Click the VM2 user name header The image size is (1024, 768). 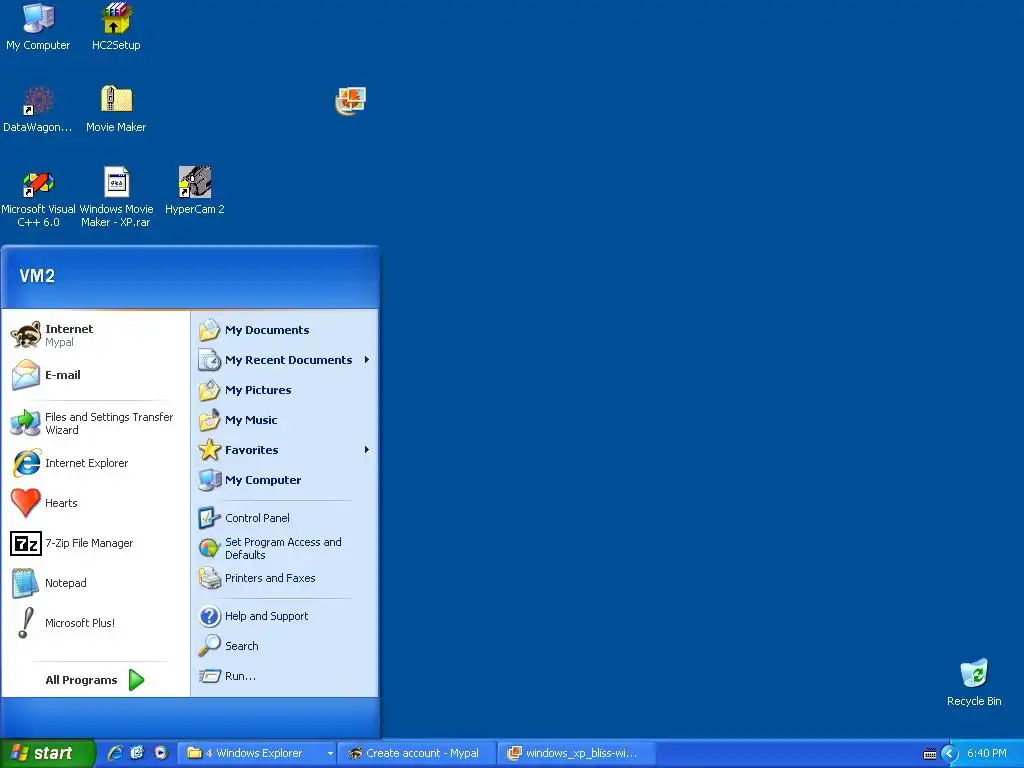37,276
